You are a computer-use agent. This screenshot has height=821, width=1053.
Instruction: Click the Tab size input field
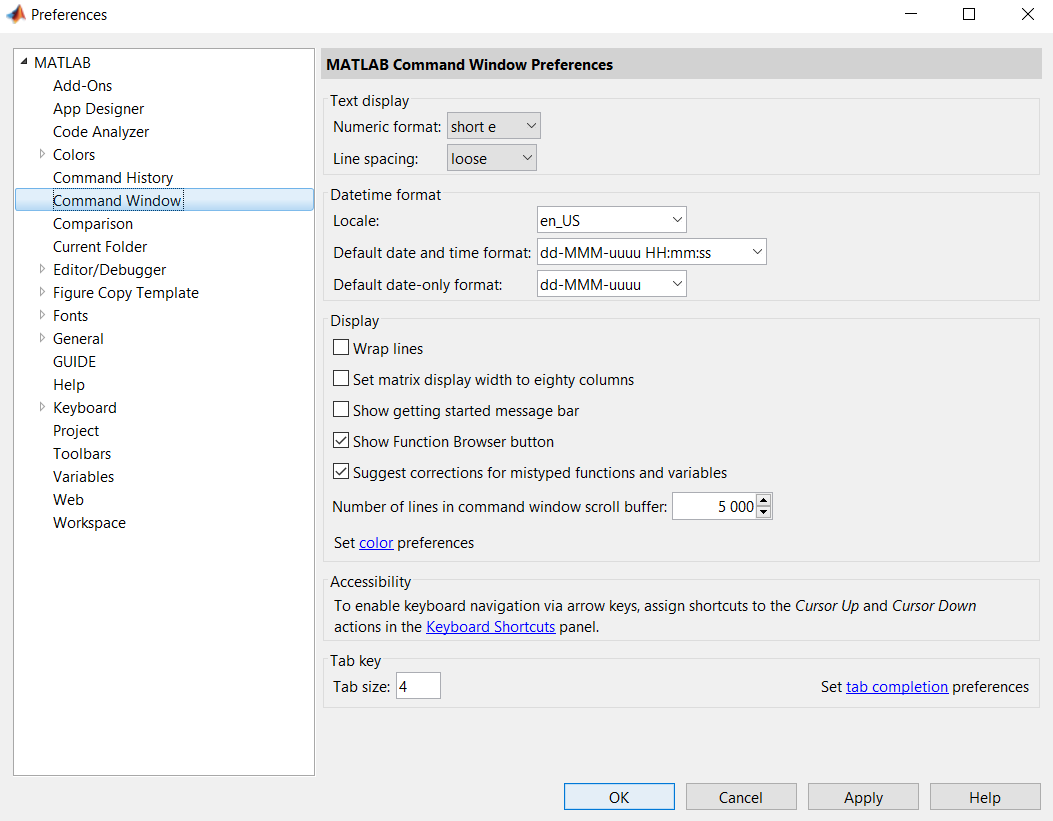point(418,686)
